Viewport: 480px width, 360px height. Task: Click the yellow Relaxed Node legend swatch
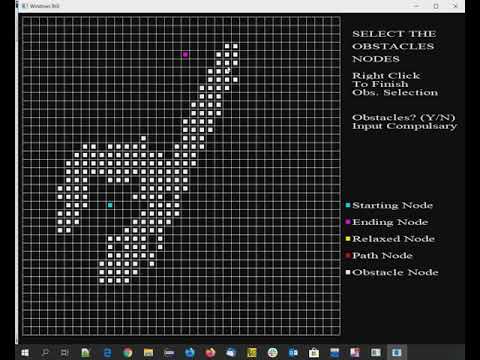[x=348, y=238]
